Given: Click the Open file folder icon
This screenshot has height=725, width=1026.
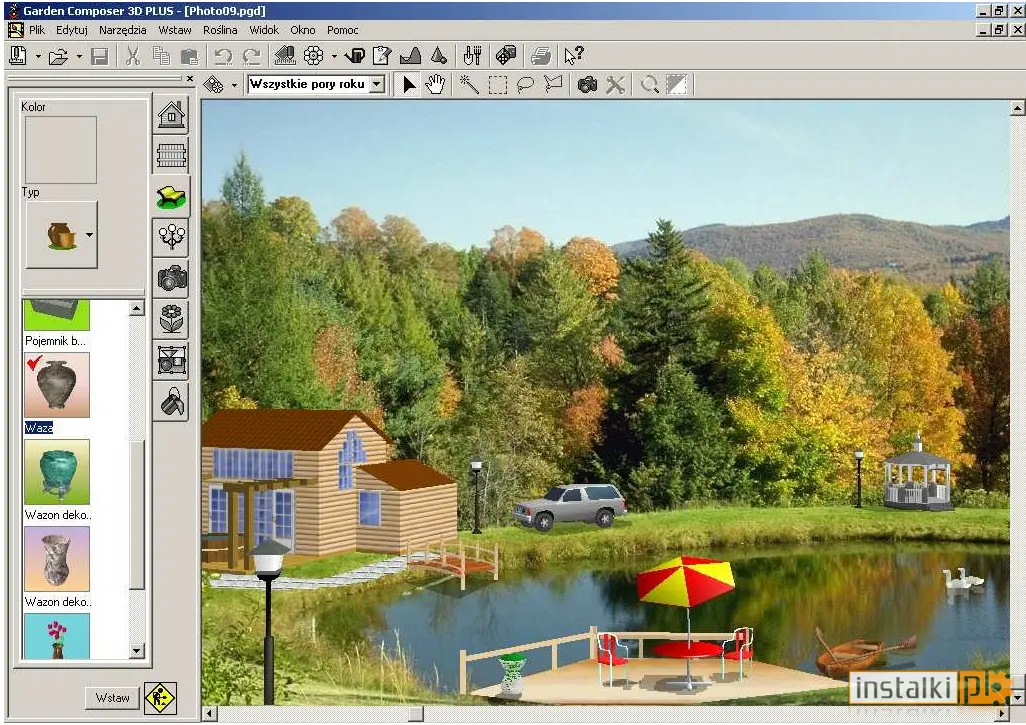Looking at the screenshot, I should point(58,57).
